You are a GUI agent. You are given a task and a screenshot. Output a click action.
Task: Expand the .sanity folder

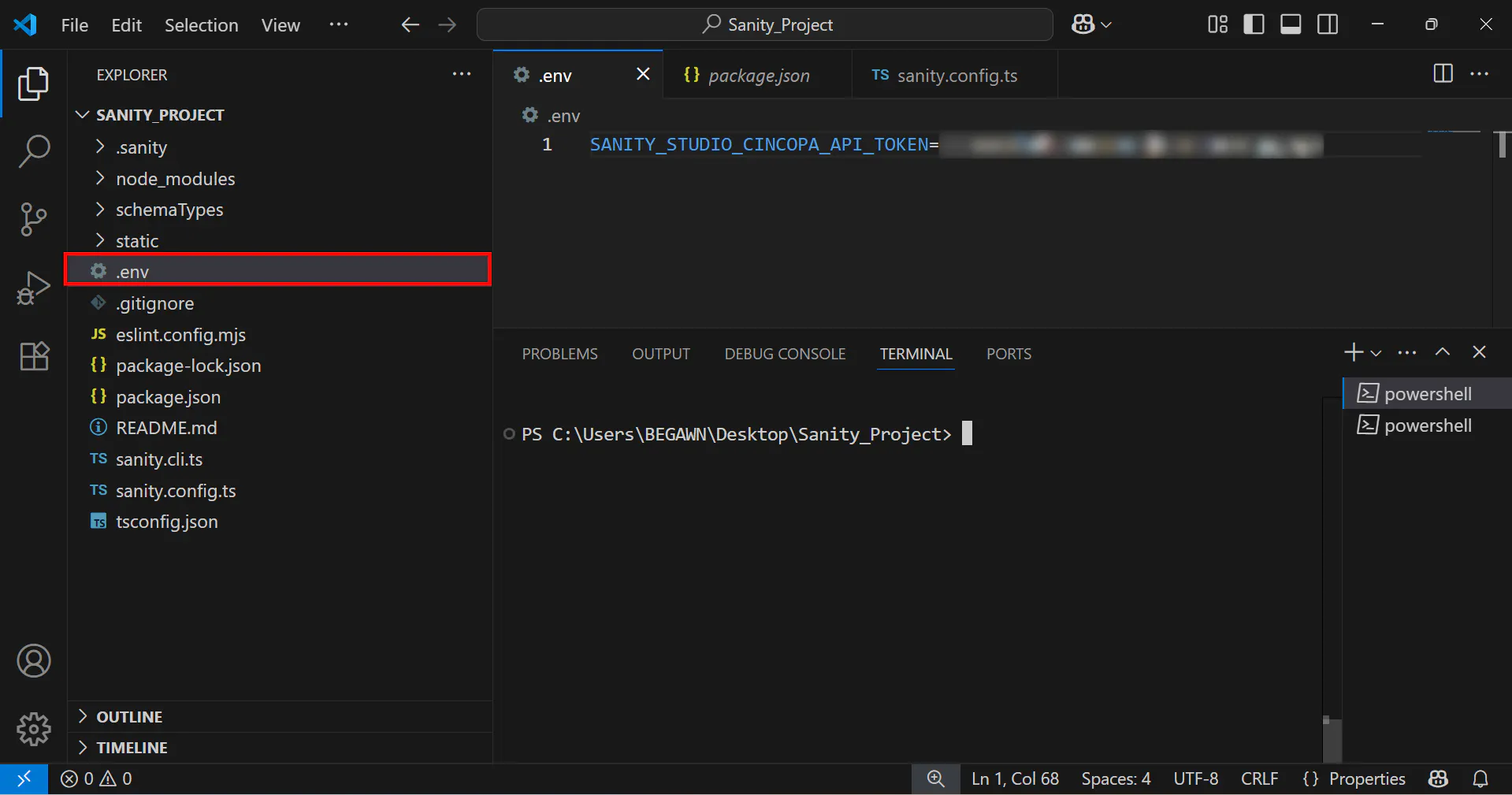point(279,147)
